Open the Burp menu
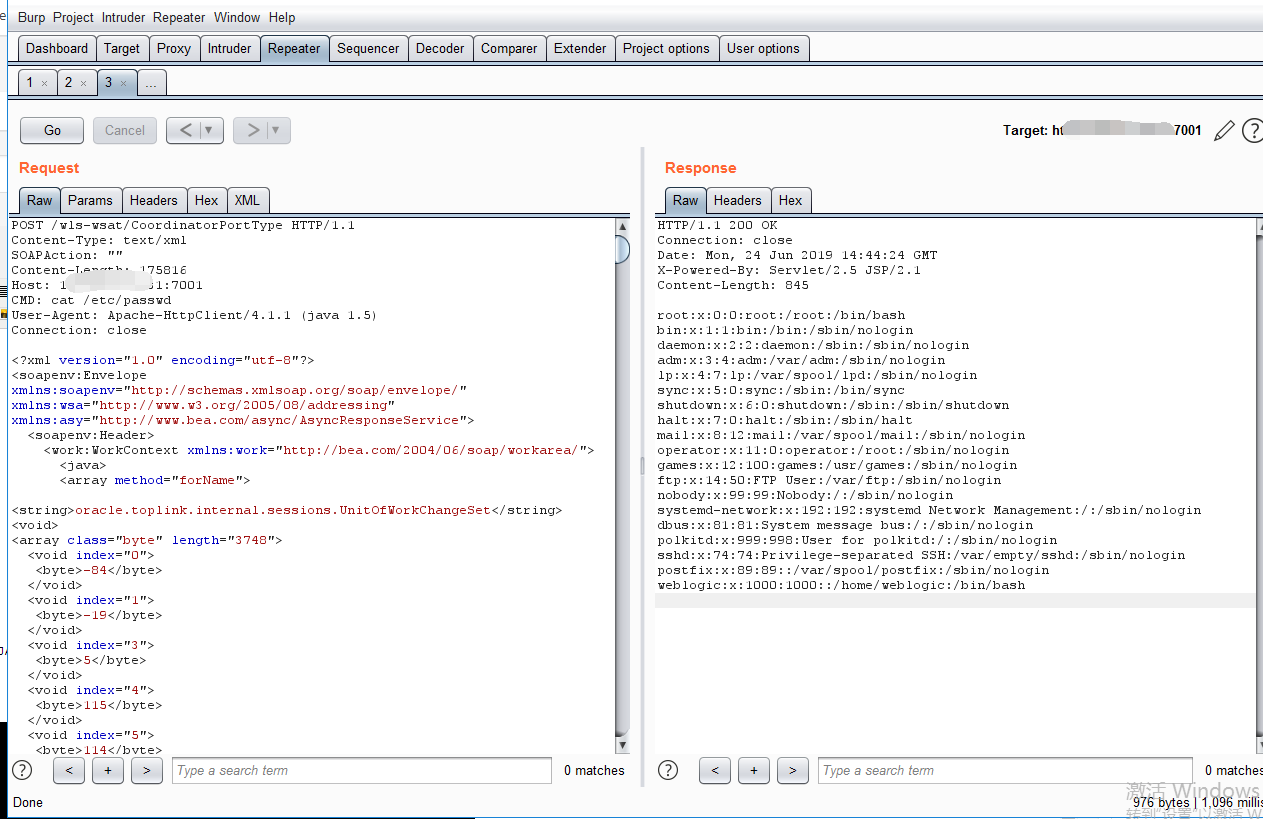The height and width of the screenshot is (819, 1263). [x=32, y=17]
